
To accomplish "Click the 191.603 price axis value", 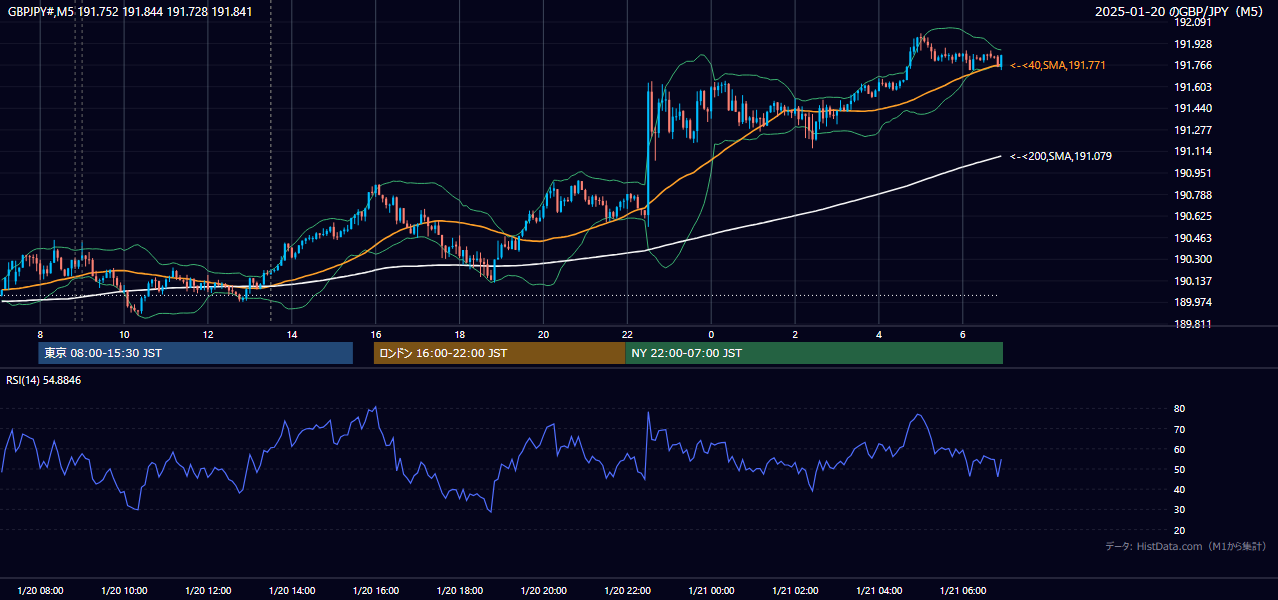I will pos(1192,87).
